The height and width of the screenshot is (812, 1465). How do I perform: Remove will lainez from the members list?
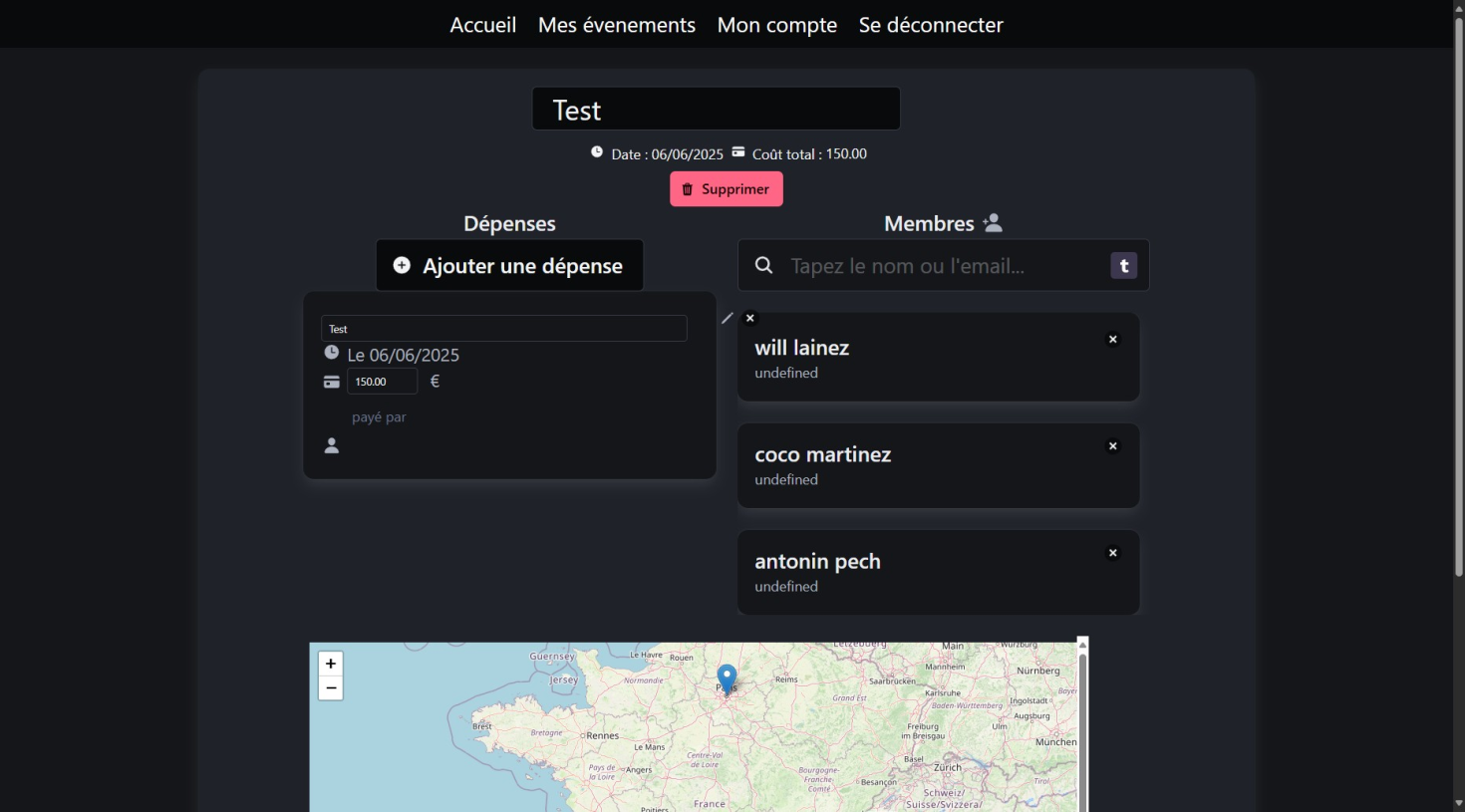tap(1112, 339)
